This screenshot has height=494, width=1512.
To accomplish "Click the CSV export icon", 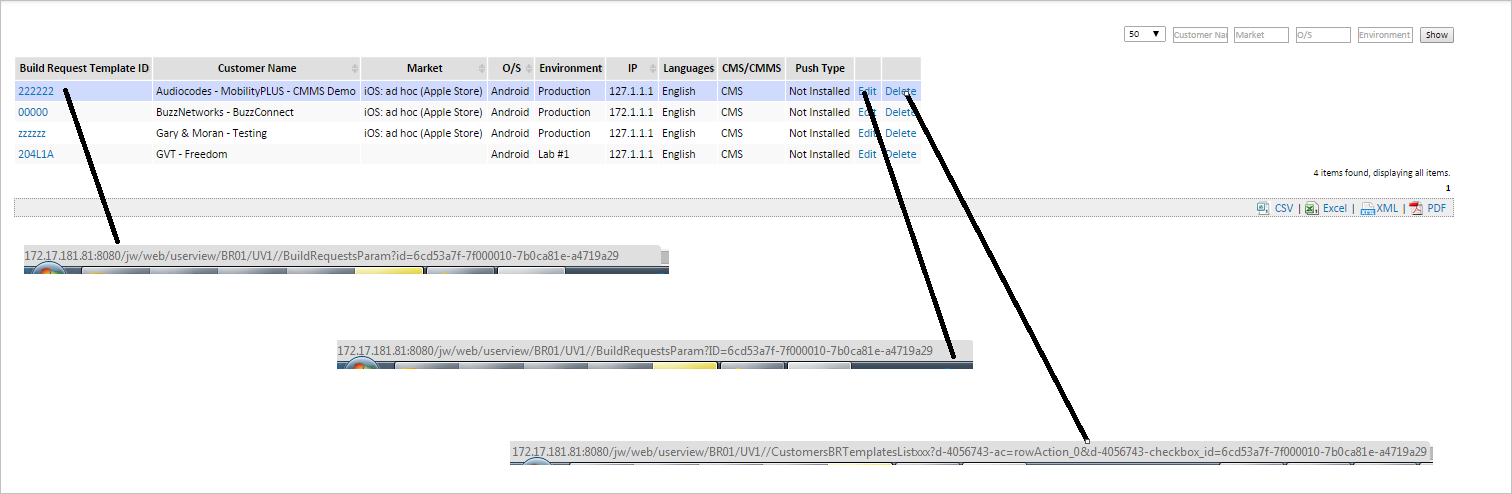I will click(1263, 208).
